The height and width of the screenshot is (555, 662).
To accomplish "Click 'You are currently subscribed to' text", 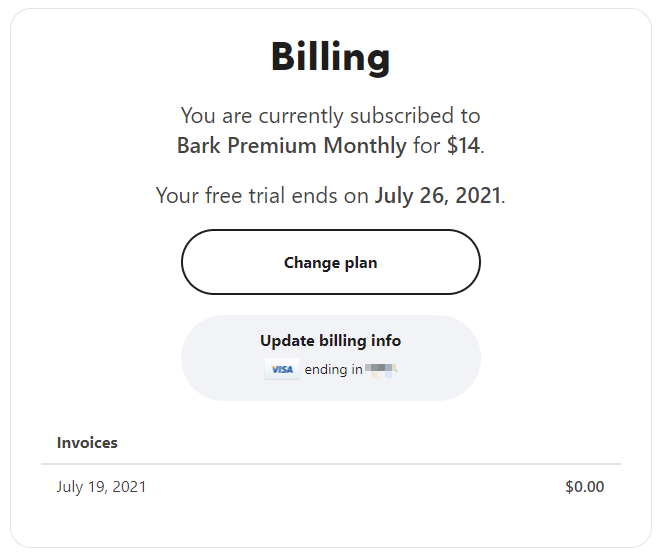I will pyautogui.click(x=331, y=116).
